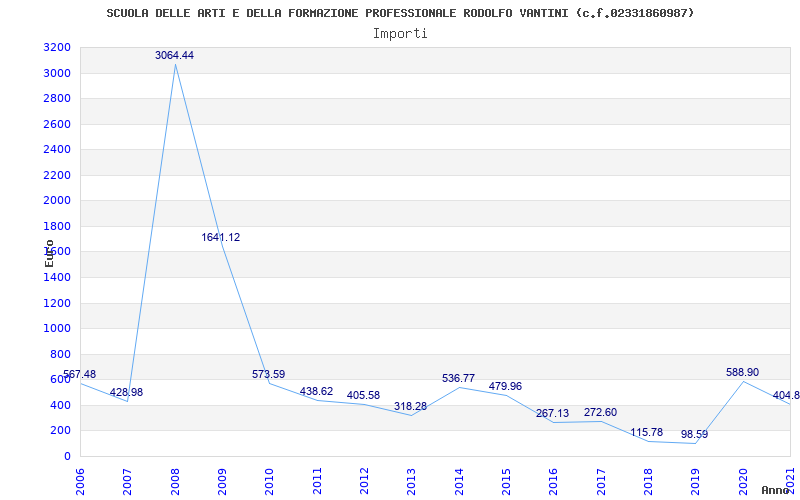Click the 1200 y-axis tick label
Viewport: 800px width, 500px height.
57,303
